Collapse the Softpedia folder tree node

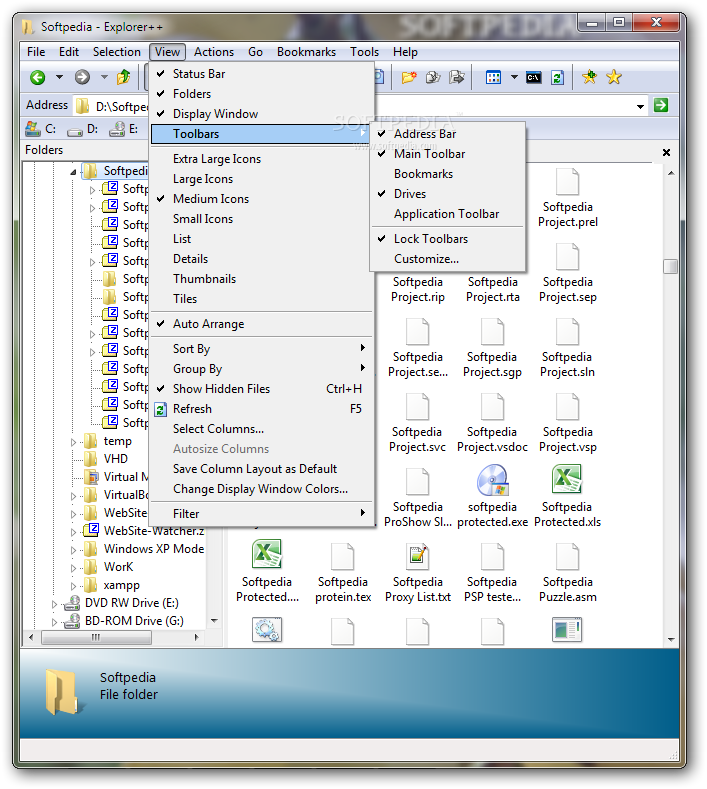[x=73, y=172]
